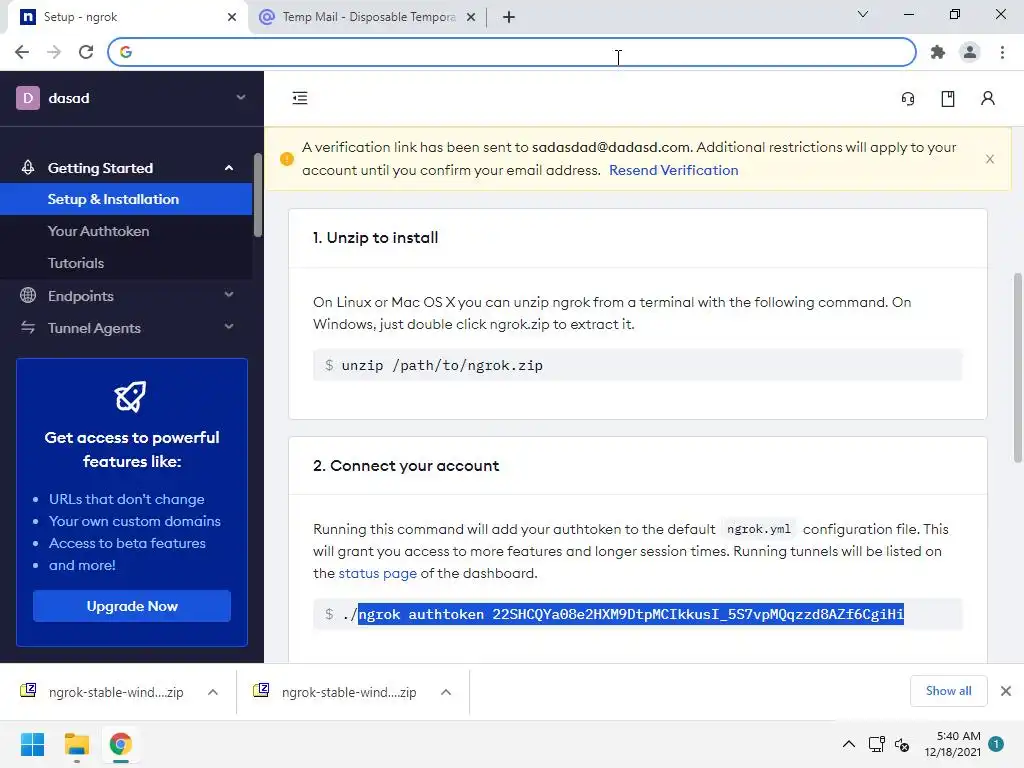Expand first download's options chevron
This screenshot has height=768, width=1024.
(x=212, y=692)
